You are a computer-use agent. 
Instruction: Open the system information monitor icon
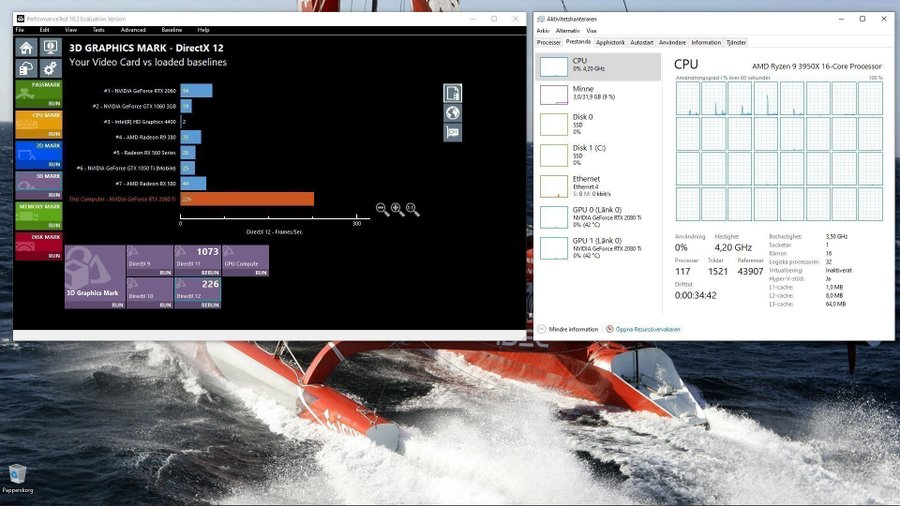click(x=50, y=47)
